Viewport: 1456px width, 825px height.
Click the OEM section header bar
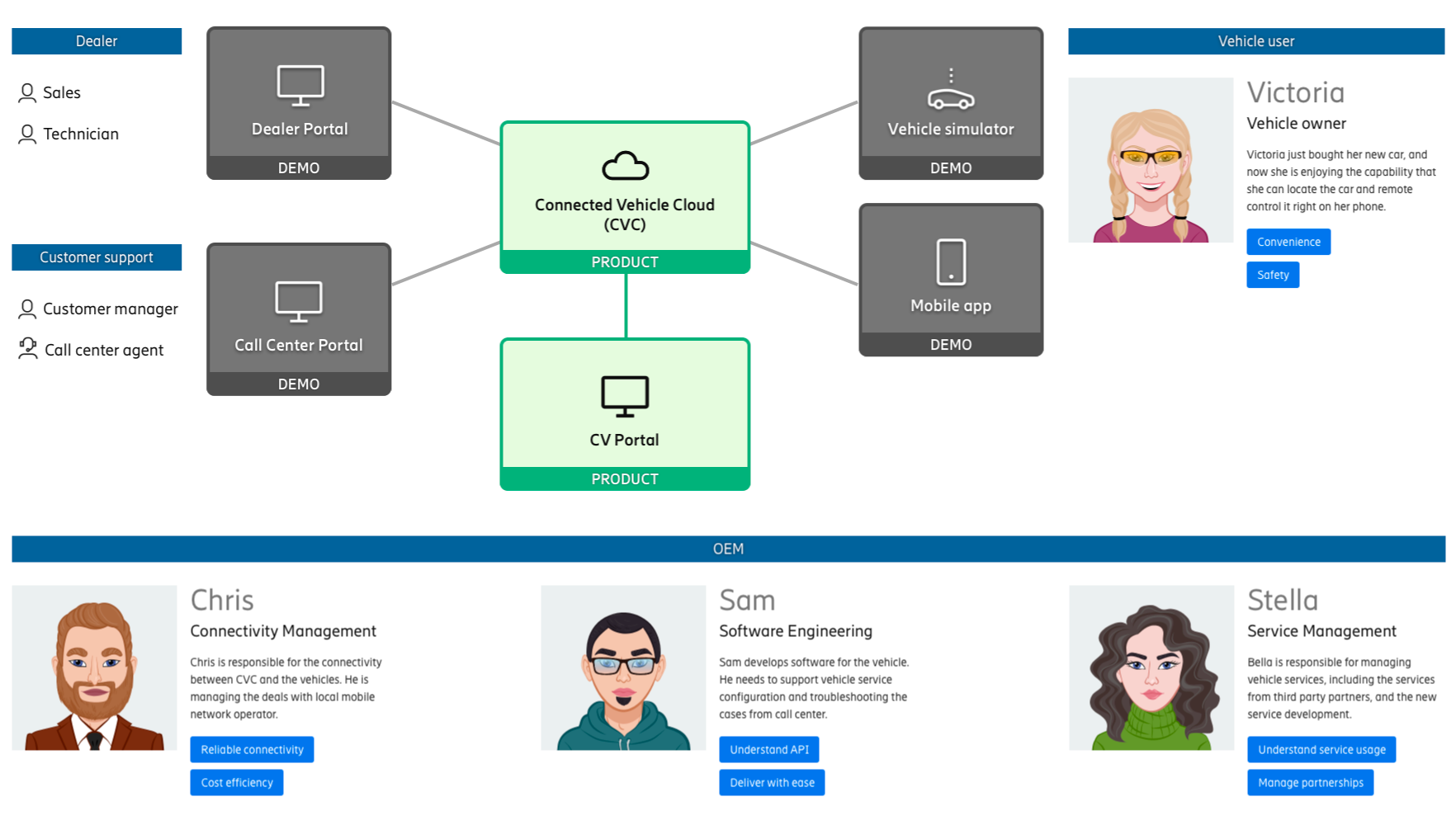728,549
